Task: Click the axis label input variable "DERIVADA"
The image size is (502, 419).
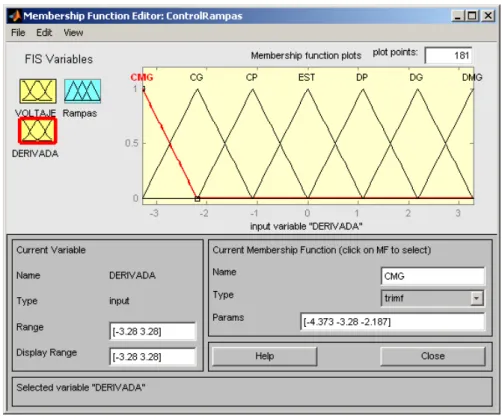Action: [x=306, y=226]
